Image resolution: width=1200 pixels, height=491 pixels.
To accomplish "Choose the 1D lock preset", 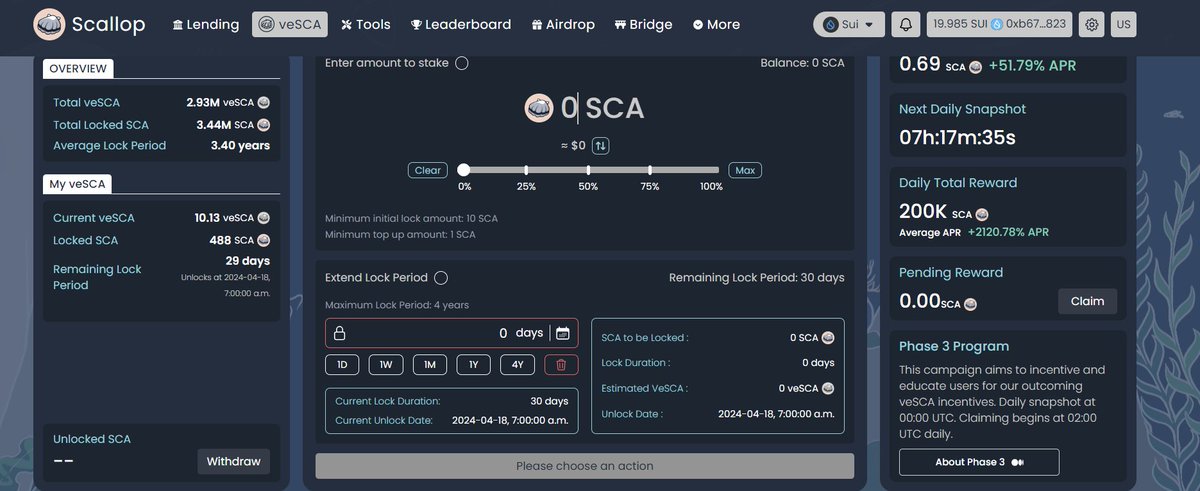I will coord(342,365).
